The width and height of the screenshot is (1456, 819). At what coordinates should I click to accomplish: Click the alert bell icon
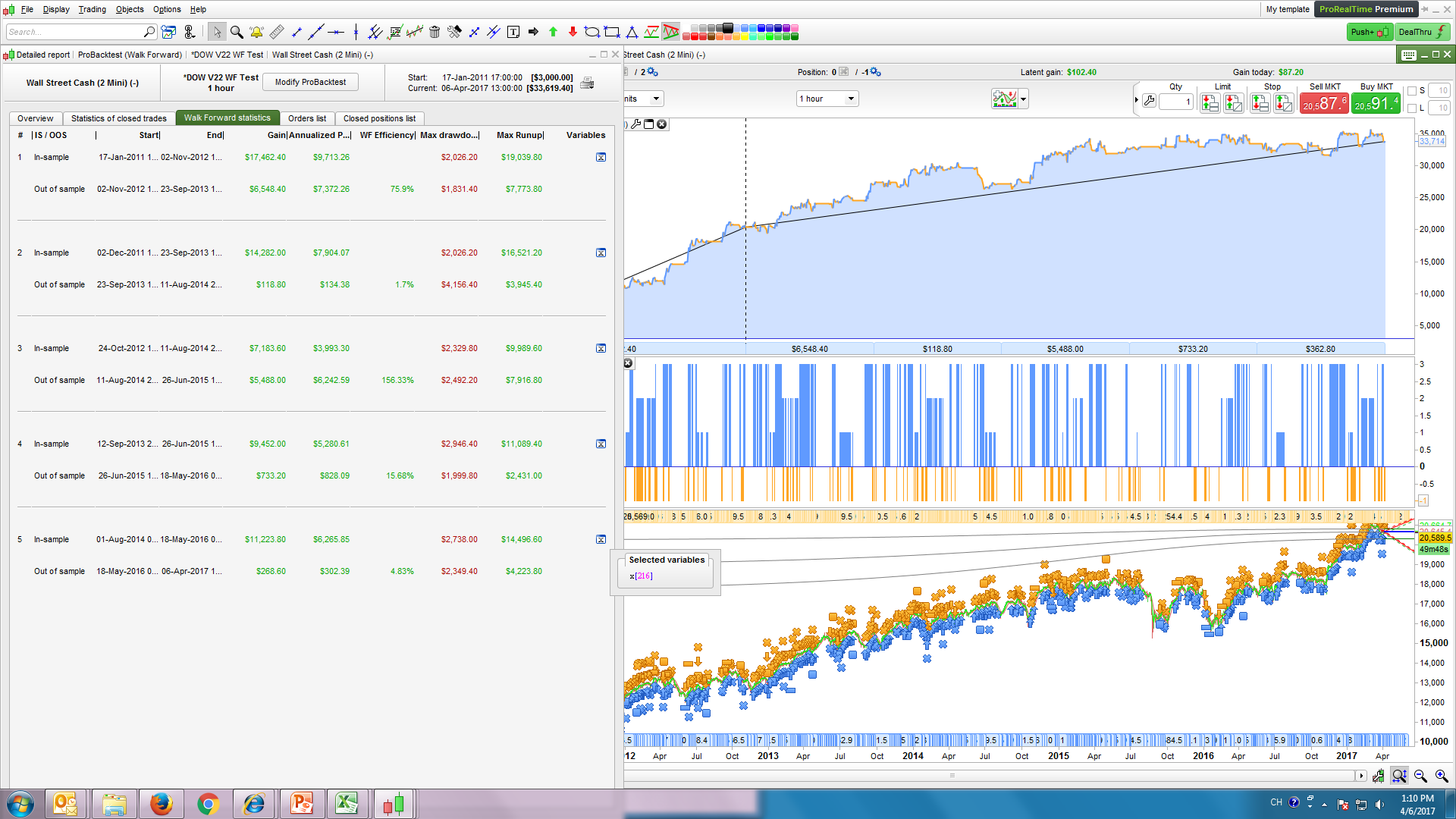[x=256, y=32]
